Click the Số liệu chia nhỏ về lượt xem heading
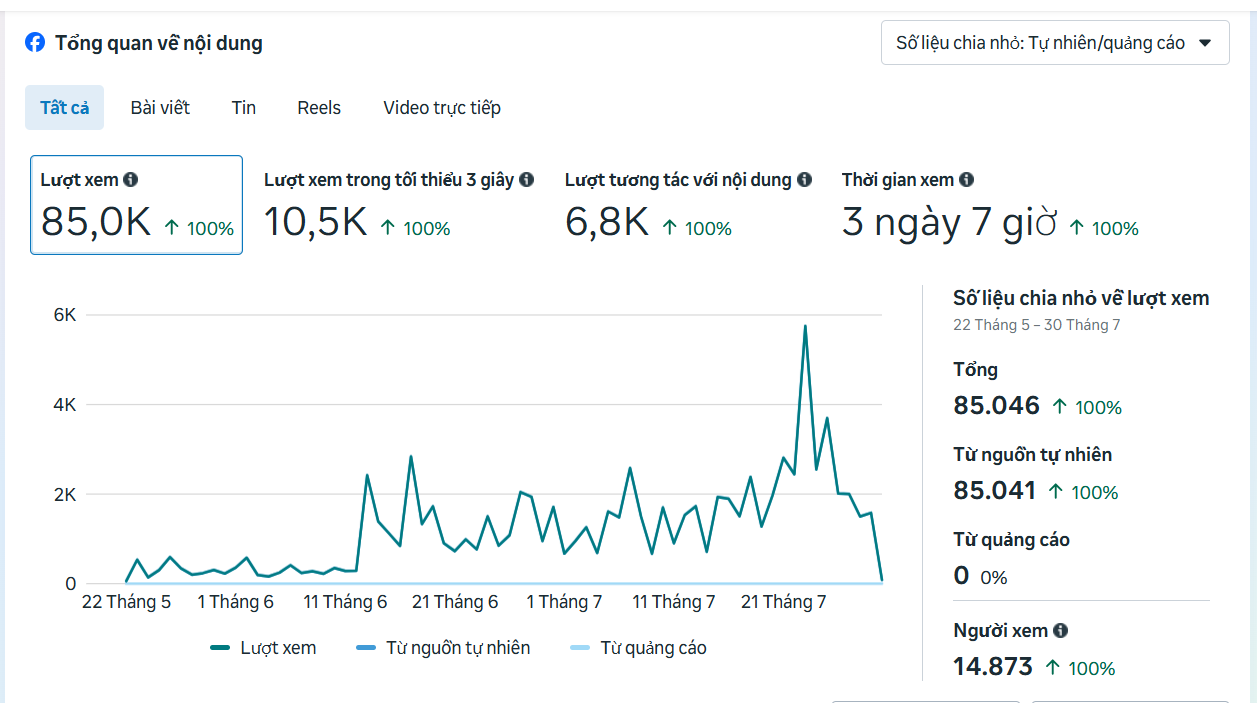 point(1081,298)
